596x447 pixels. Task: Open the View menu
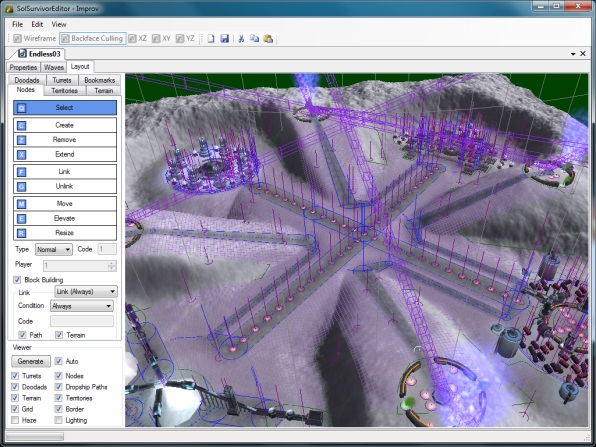(x=59, y=24)
